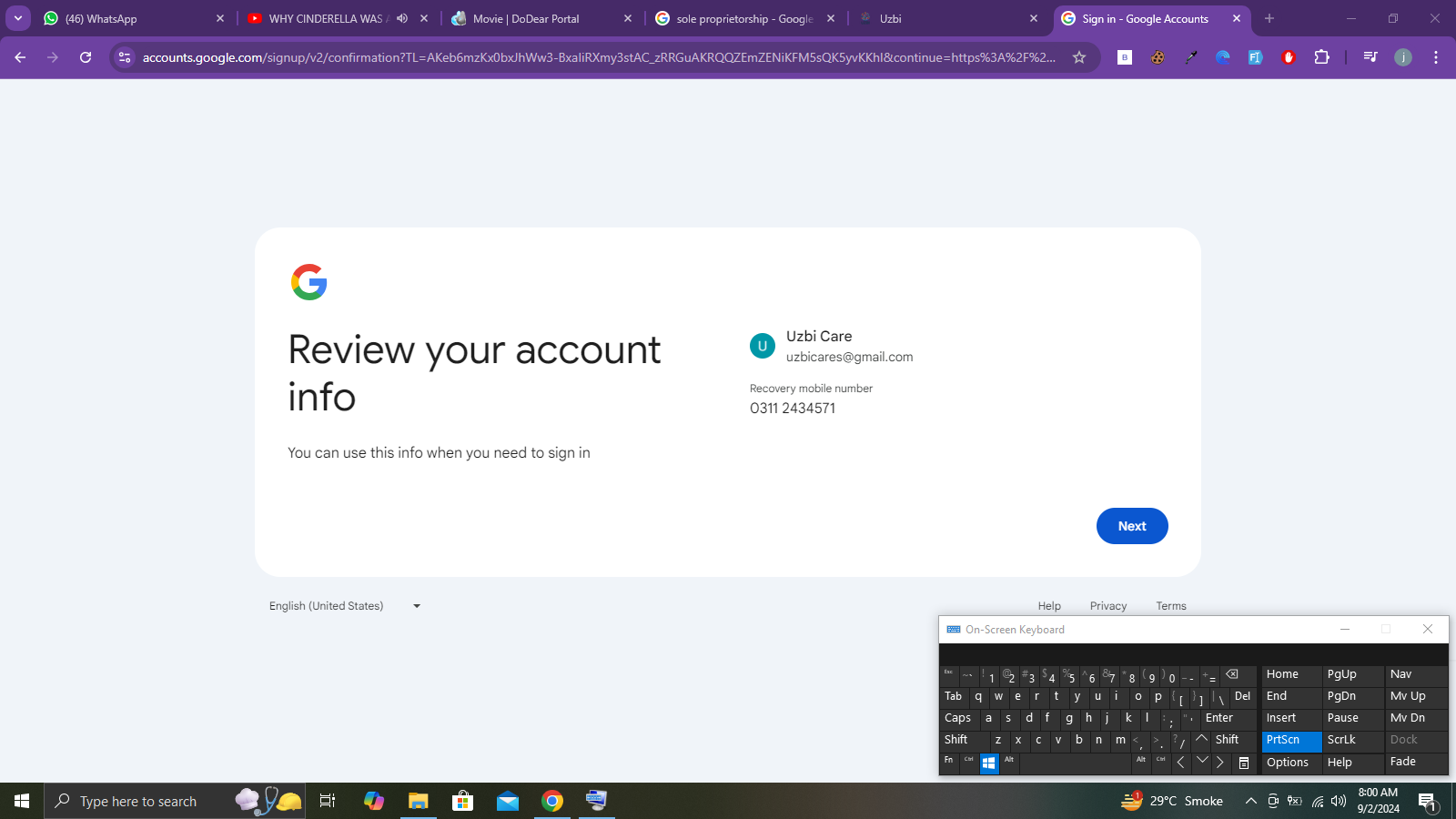
Task: Open the Windows Start menu
Action: [x=22, y=801]
